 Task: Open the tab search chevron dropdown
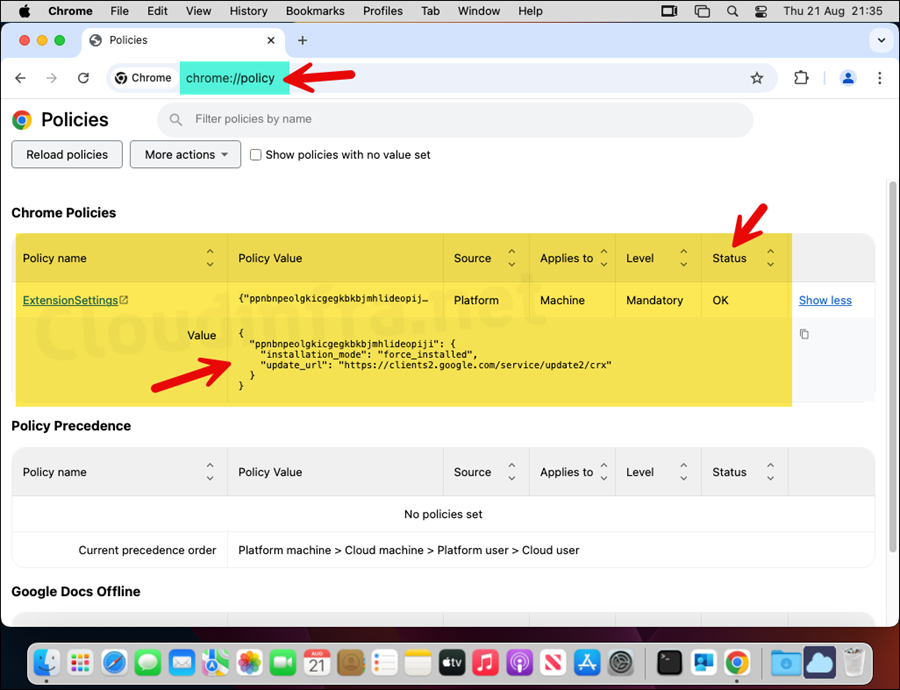tap(881, 41)
